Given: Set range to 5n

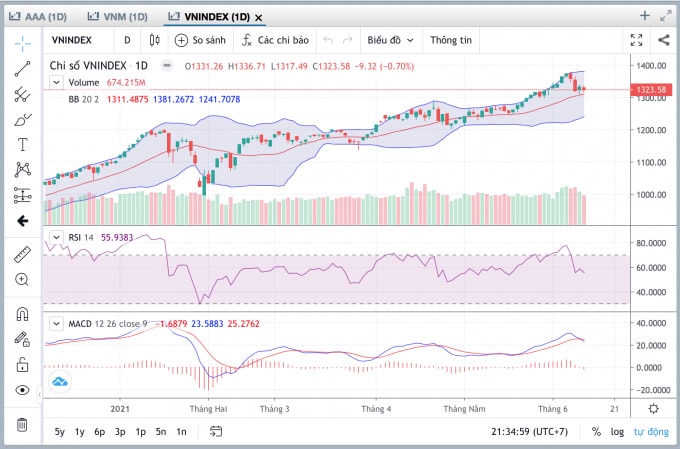Looking at the screenshot, I should tap(161, 432).
